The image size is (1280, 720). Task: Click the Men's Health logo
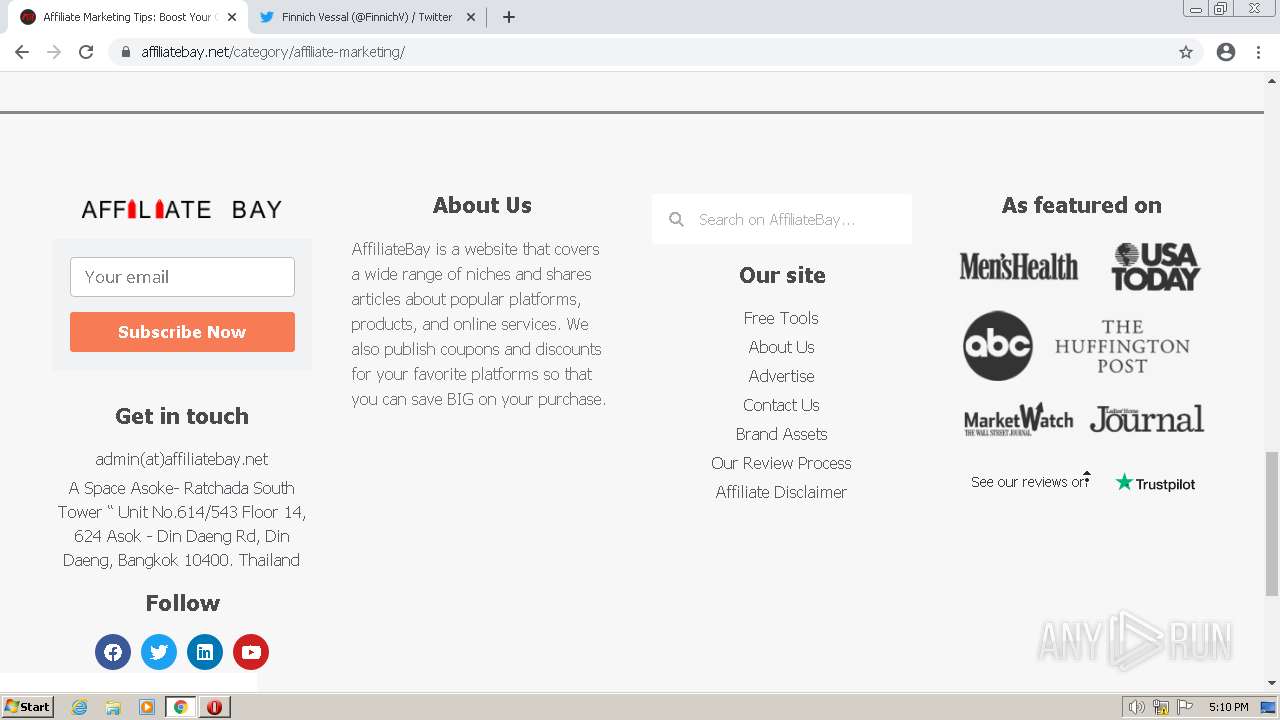[1019, 266]
